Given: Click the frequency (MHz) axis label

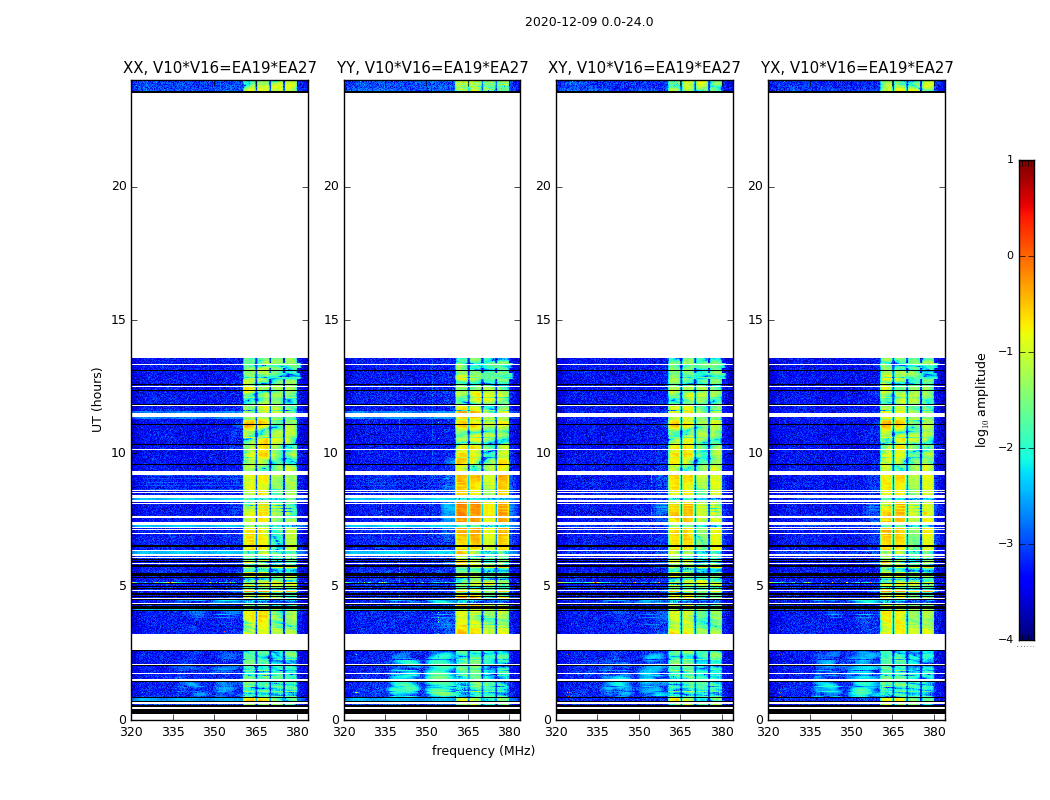Looking at the screenshot, I should click(x=483, y=750).
